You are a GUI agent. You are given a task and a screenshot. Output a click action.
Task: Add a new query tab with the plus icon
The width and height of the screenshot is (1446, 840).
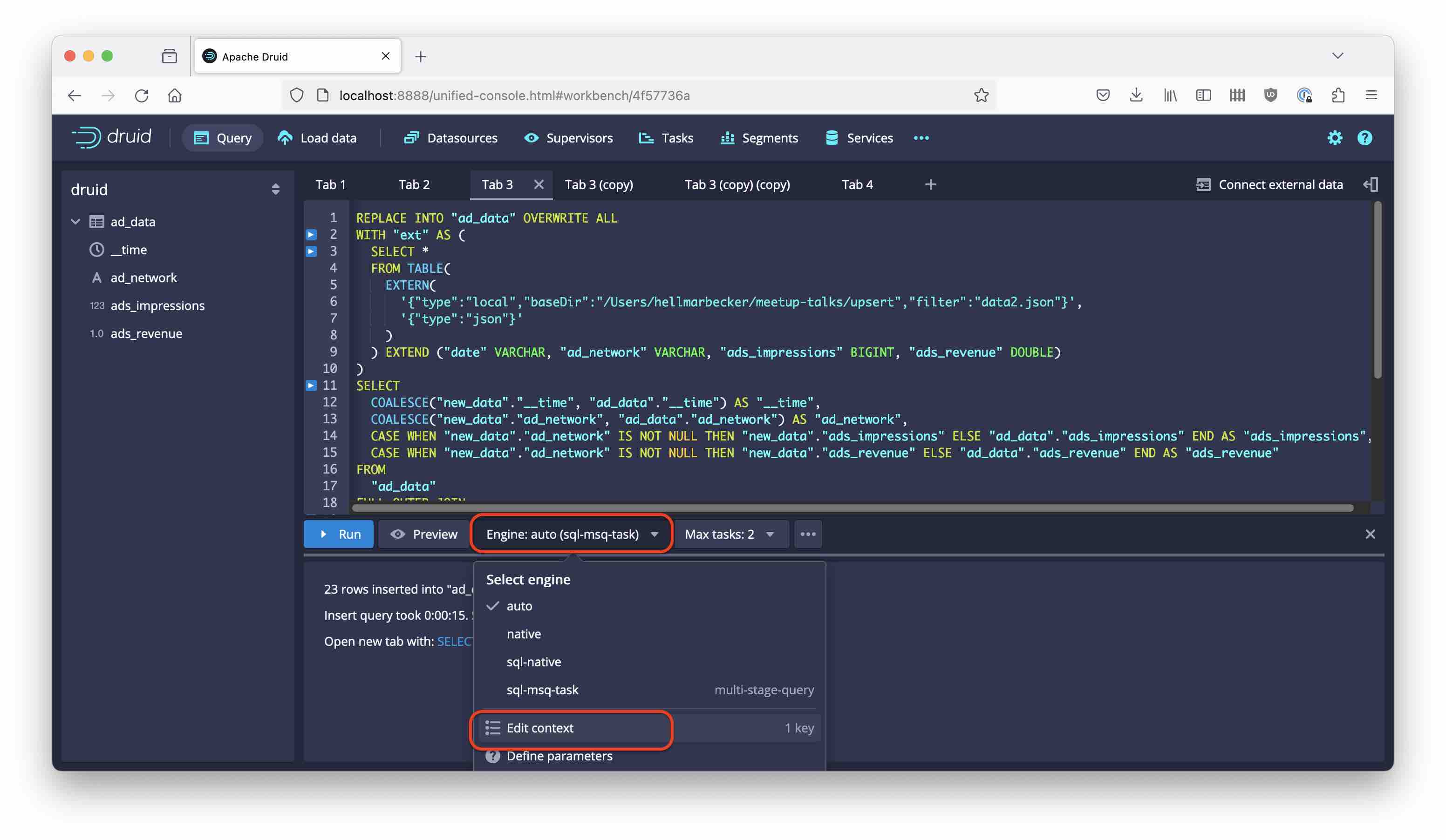930,184
